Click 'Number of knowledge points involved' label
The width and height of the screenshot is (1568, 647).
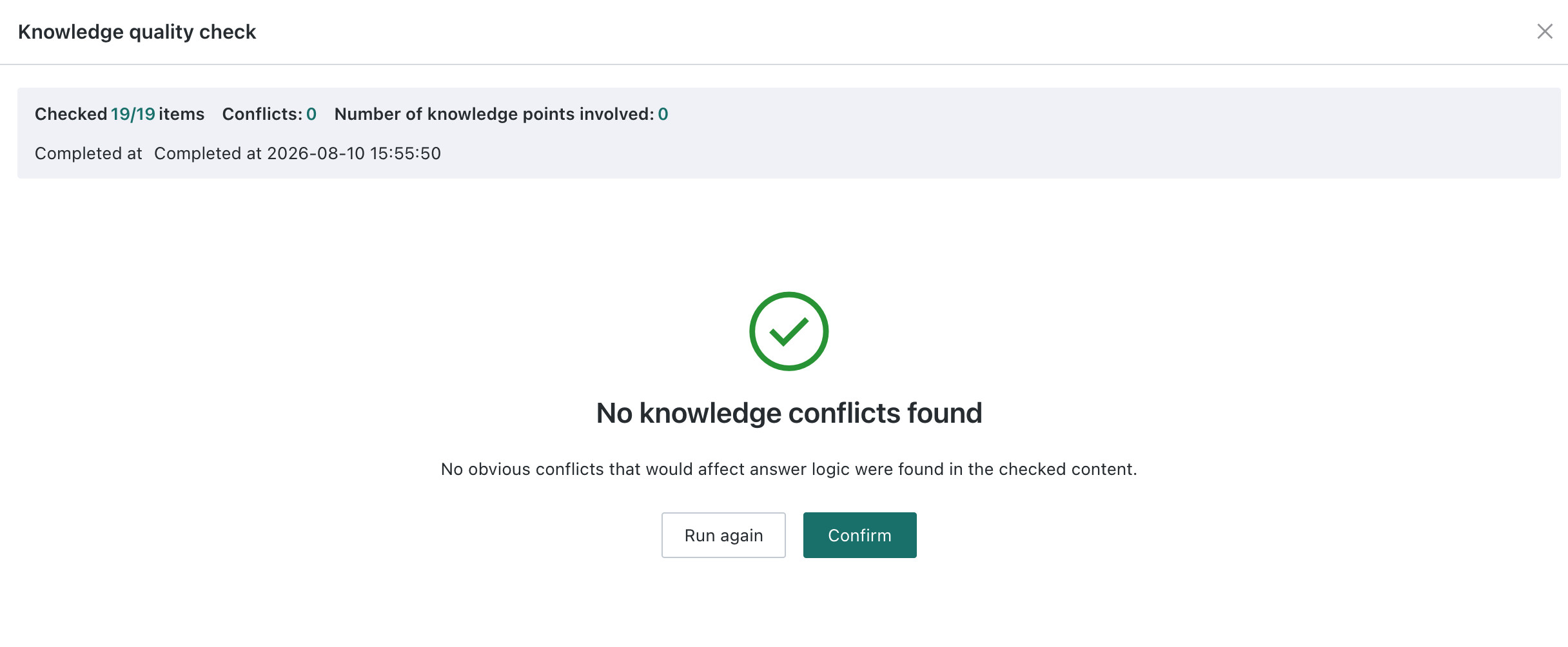[495, 114]
